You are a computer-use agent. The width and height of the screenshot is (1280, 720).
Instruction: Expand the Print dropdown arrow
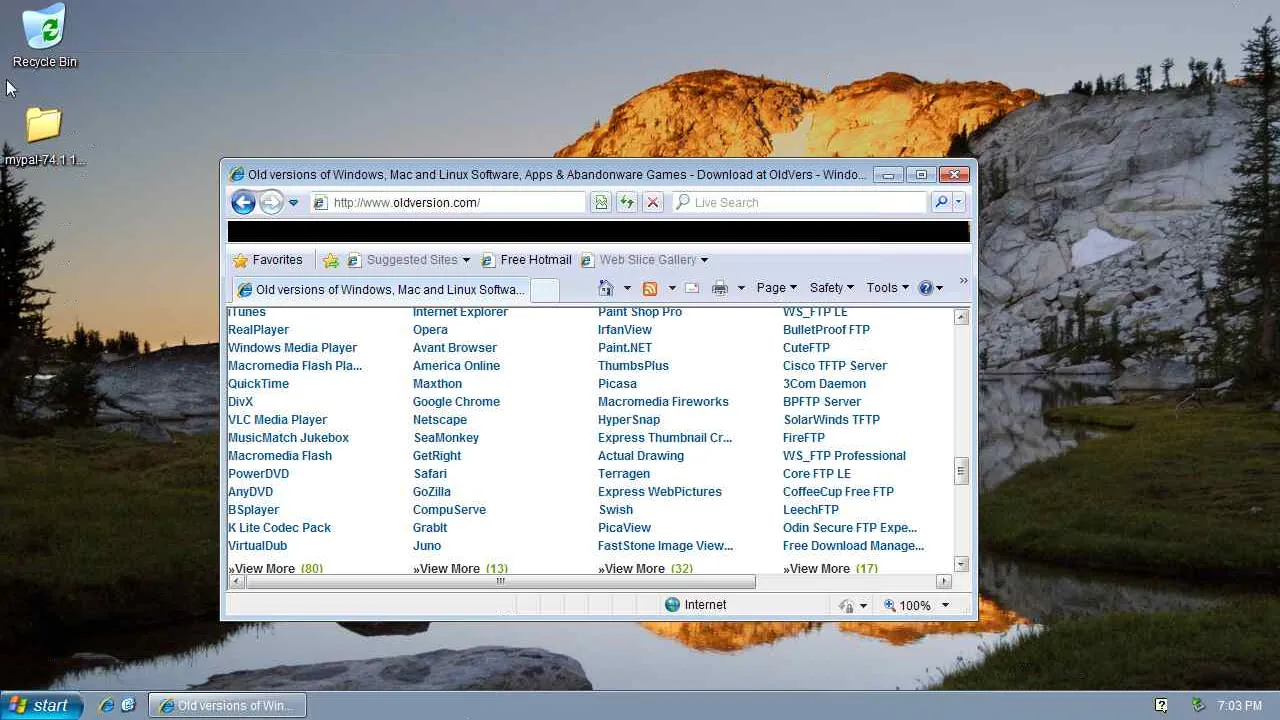(x=741, y=288)
